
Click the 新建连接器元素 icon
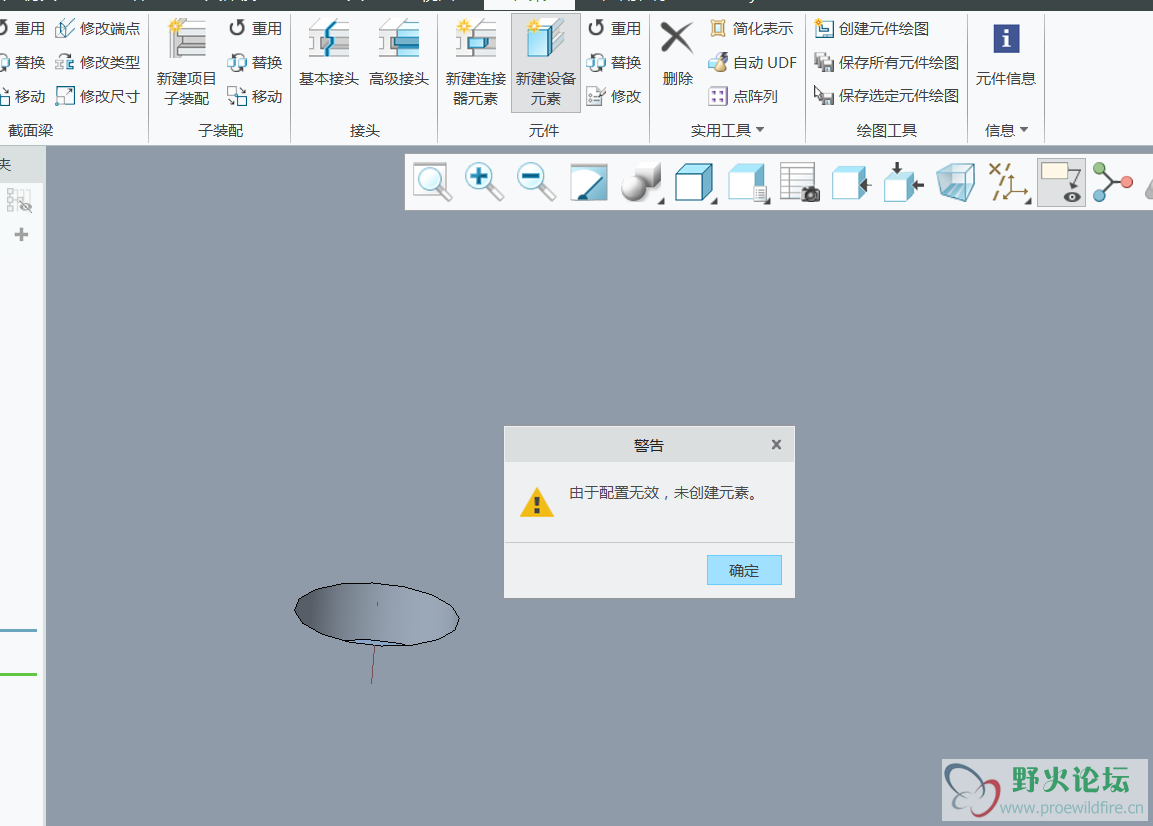pyautogui.click(x=476, y=39)
